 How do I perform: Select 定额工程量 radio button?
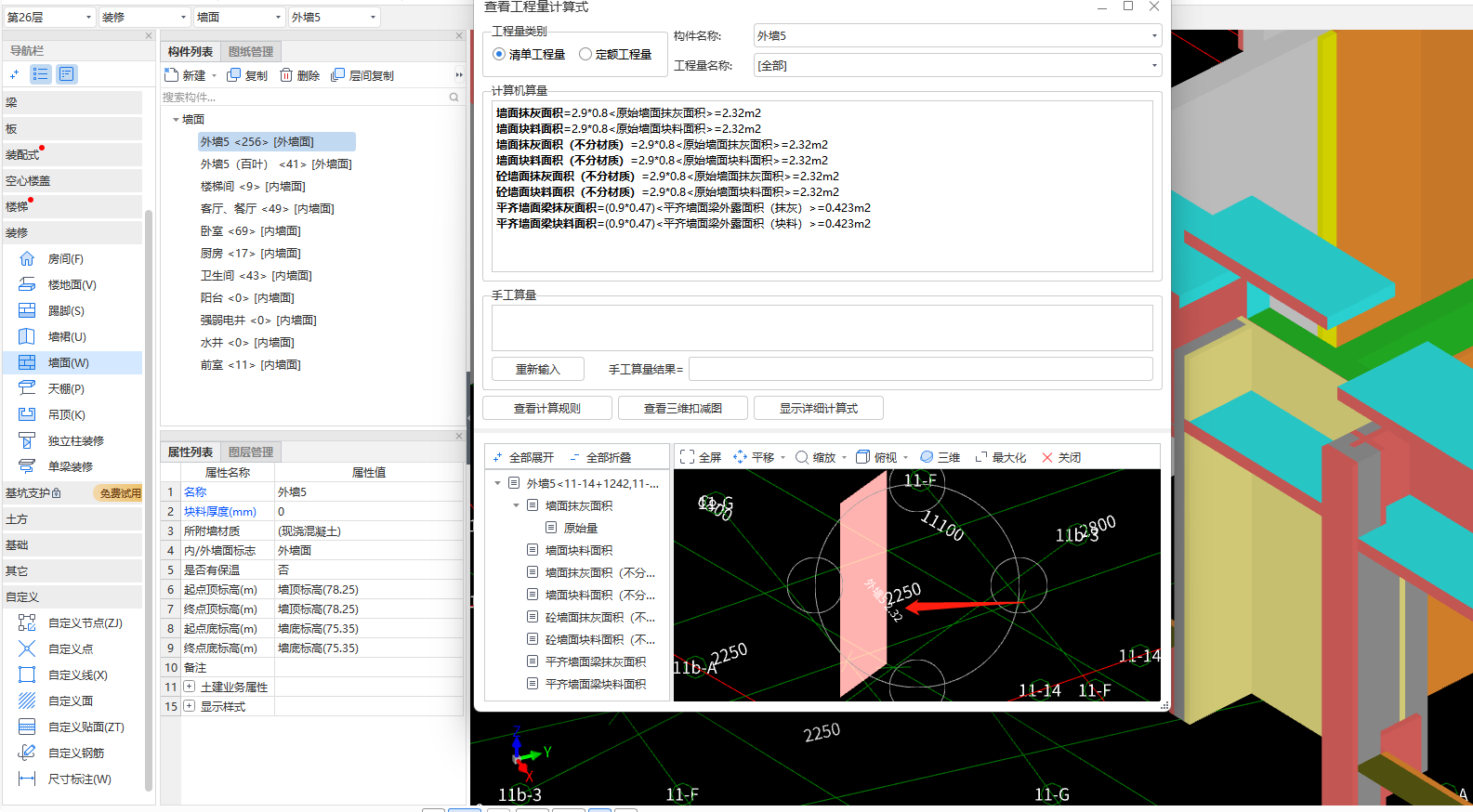pyautogui.click(x=585, y=55)
